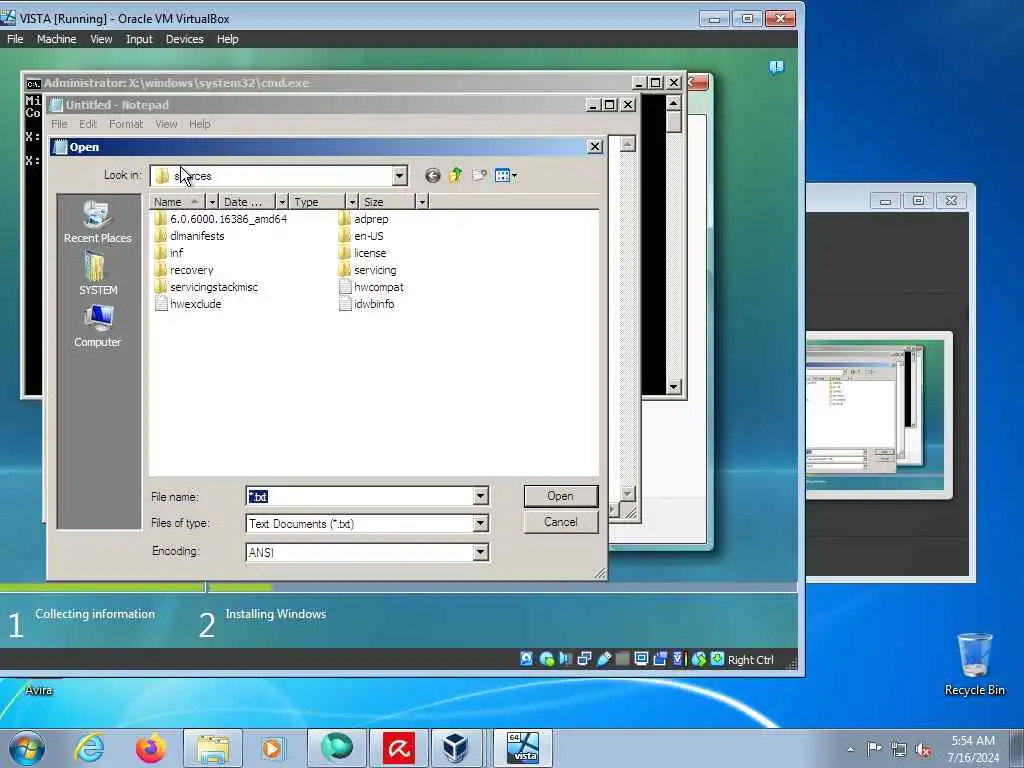Expand the Encoding dropdown
Image resolution: width=1024 pixels, height=768 pixels.
pyautogui.click(x=481, y=552)
